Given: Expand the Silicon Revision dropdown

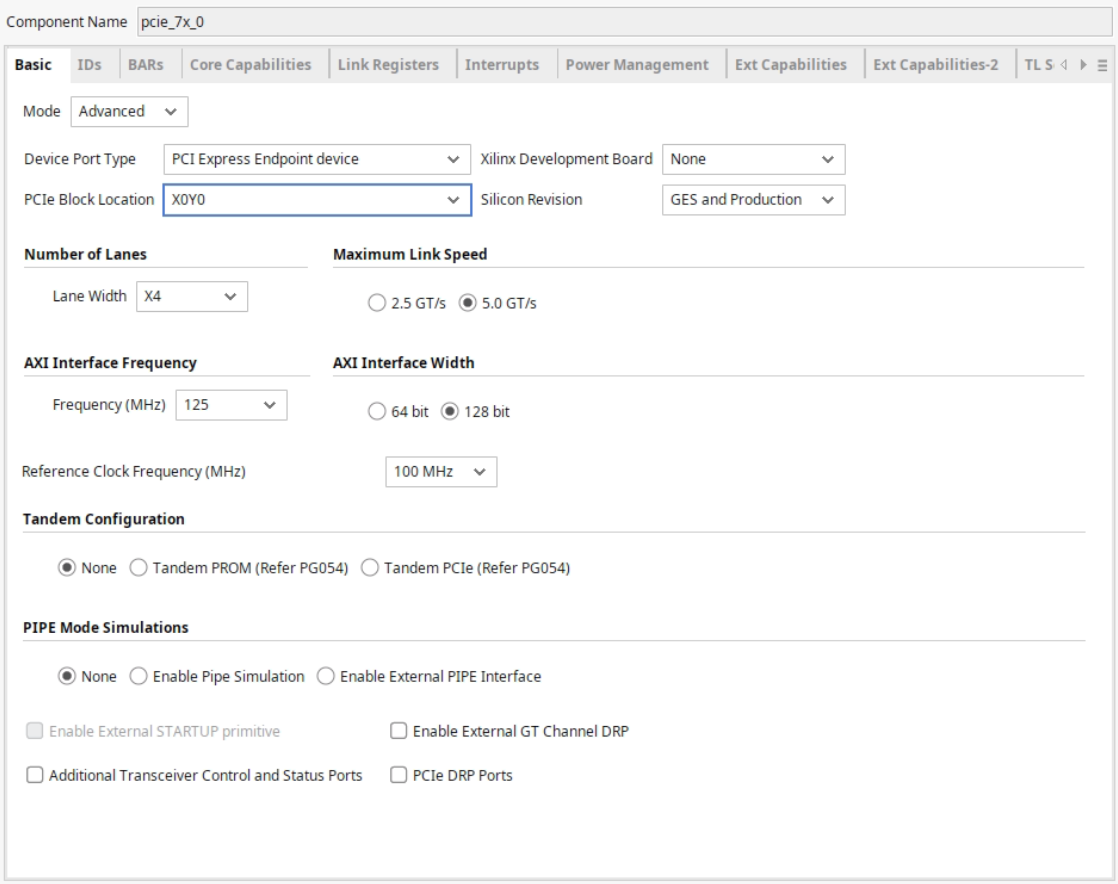Looking at the screenshot, I should click(x=754, y=200).
